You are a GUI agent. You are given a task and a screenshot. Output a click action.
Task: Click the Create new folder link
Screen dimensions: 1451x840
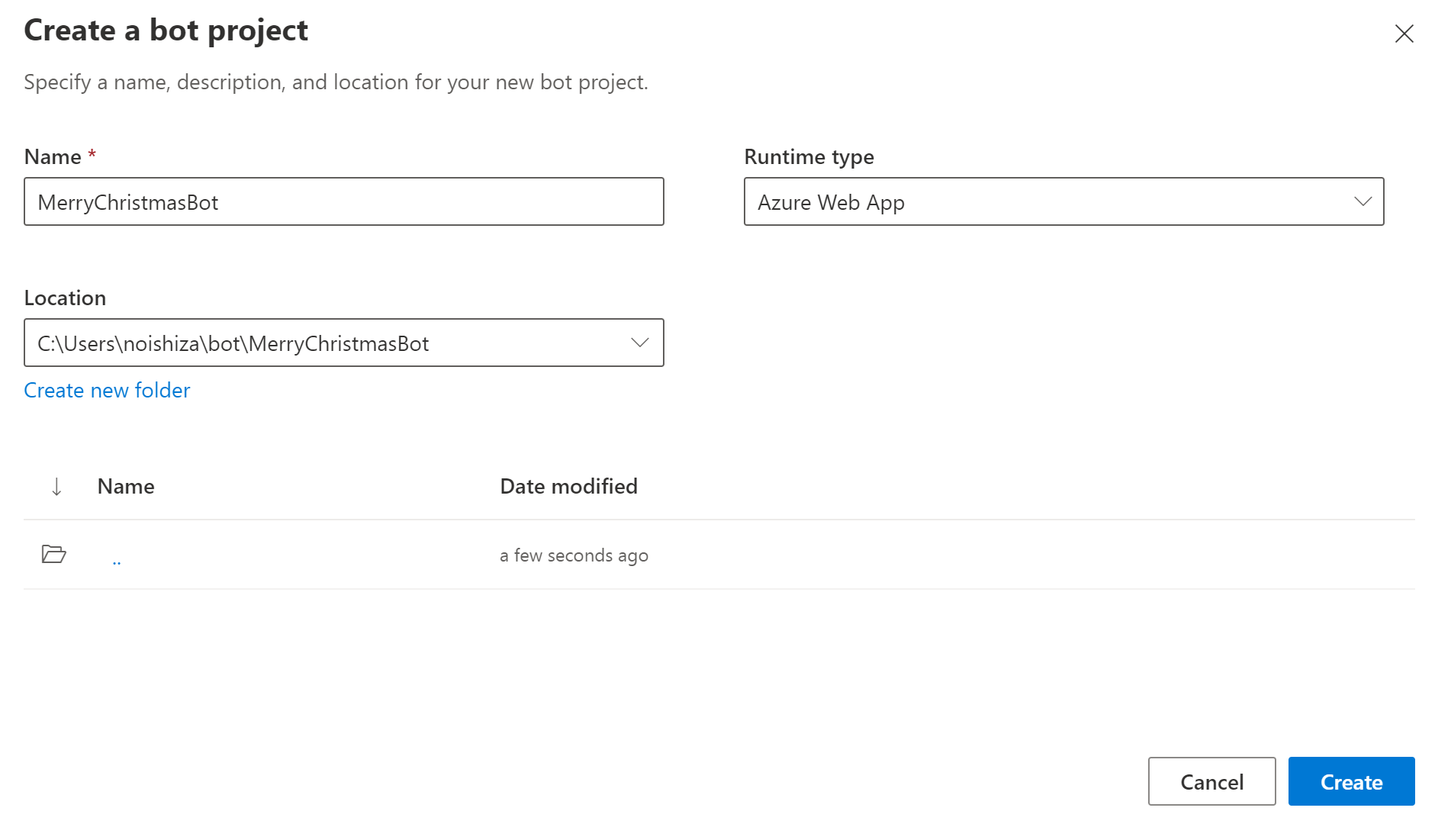[107, 391]
